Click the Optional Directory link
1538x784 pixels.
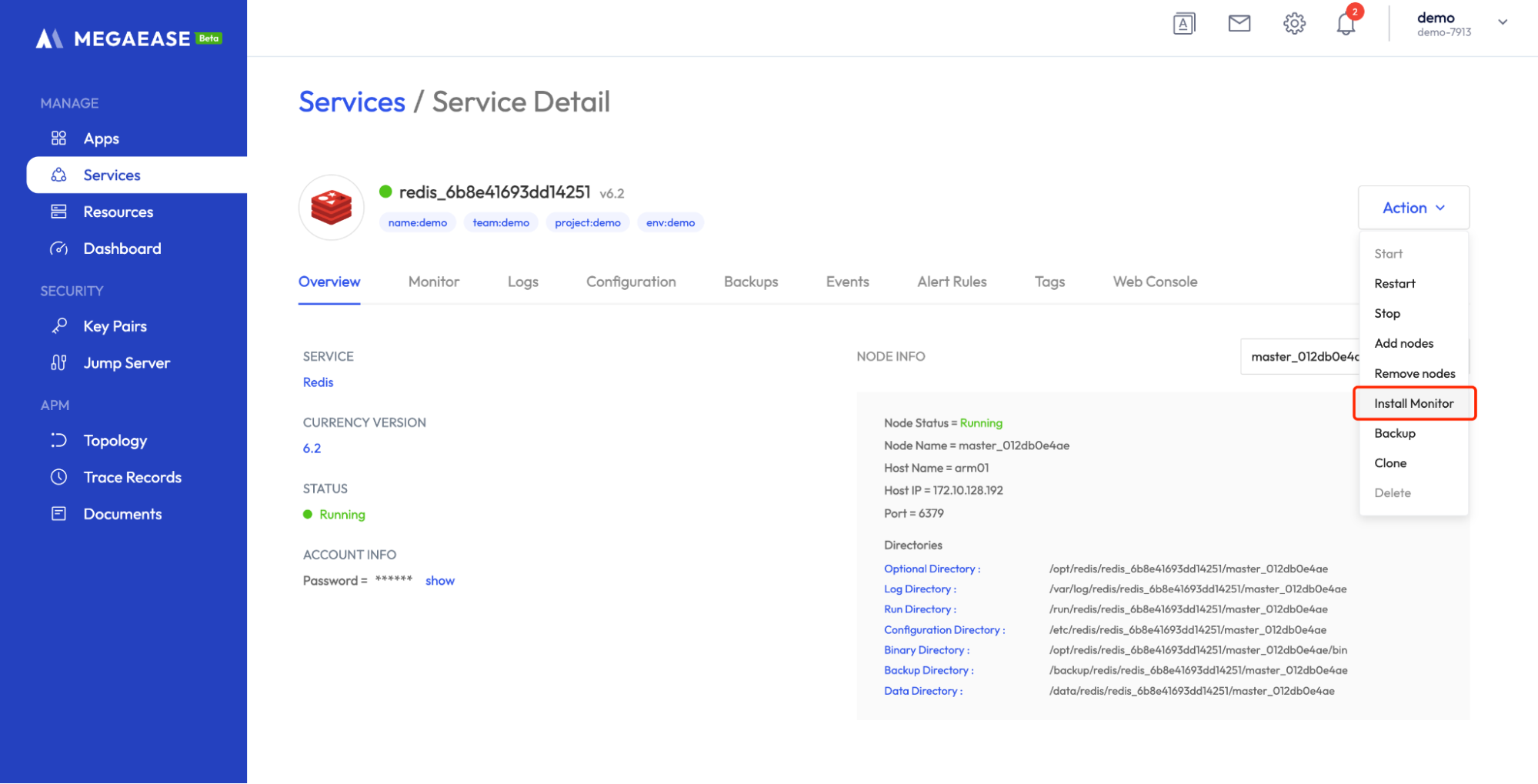point(932,569)
